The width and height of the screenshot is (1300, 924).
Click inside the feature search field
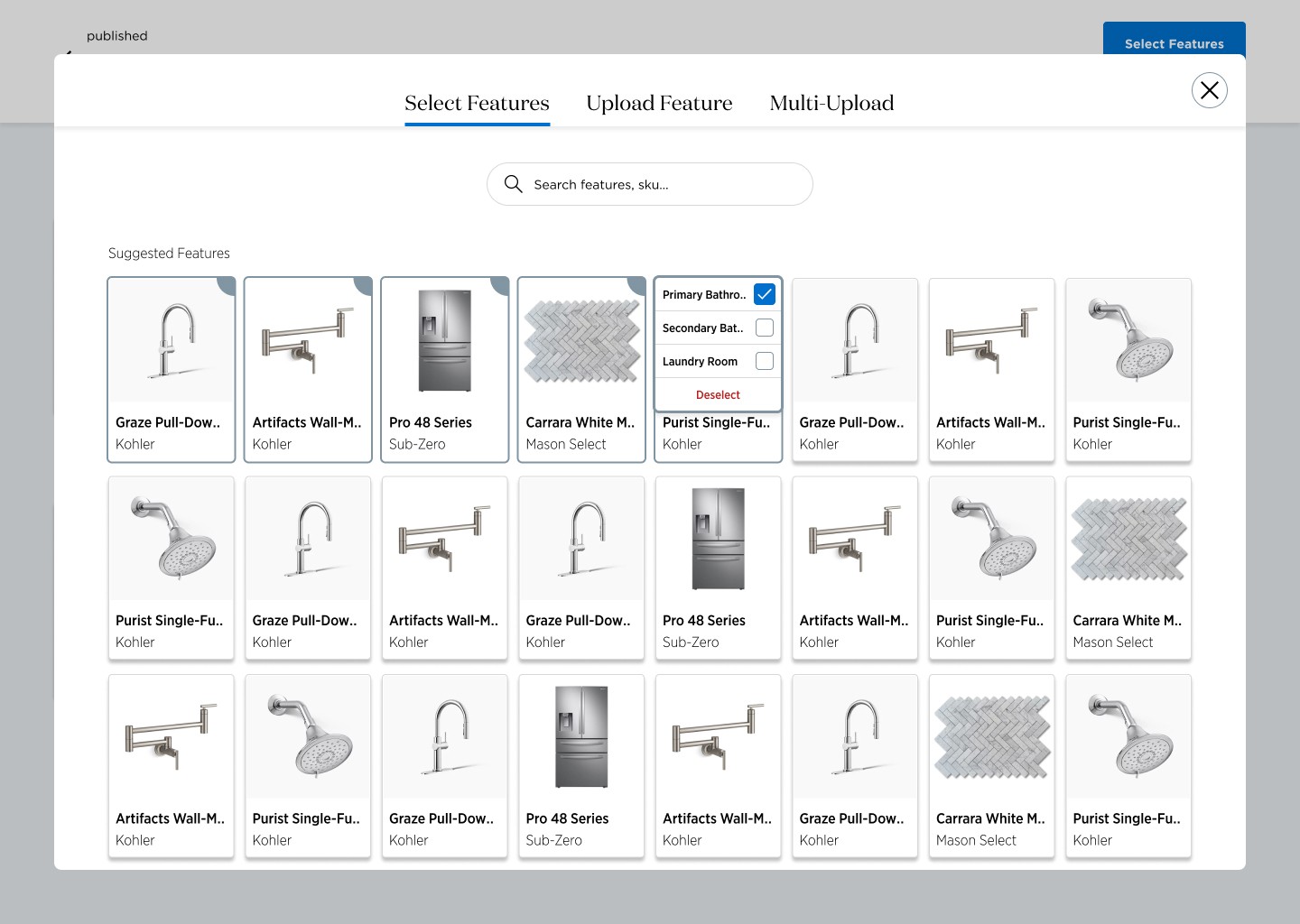tap(649, 184)
